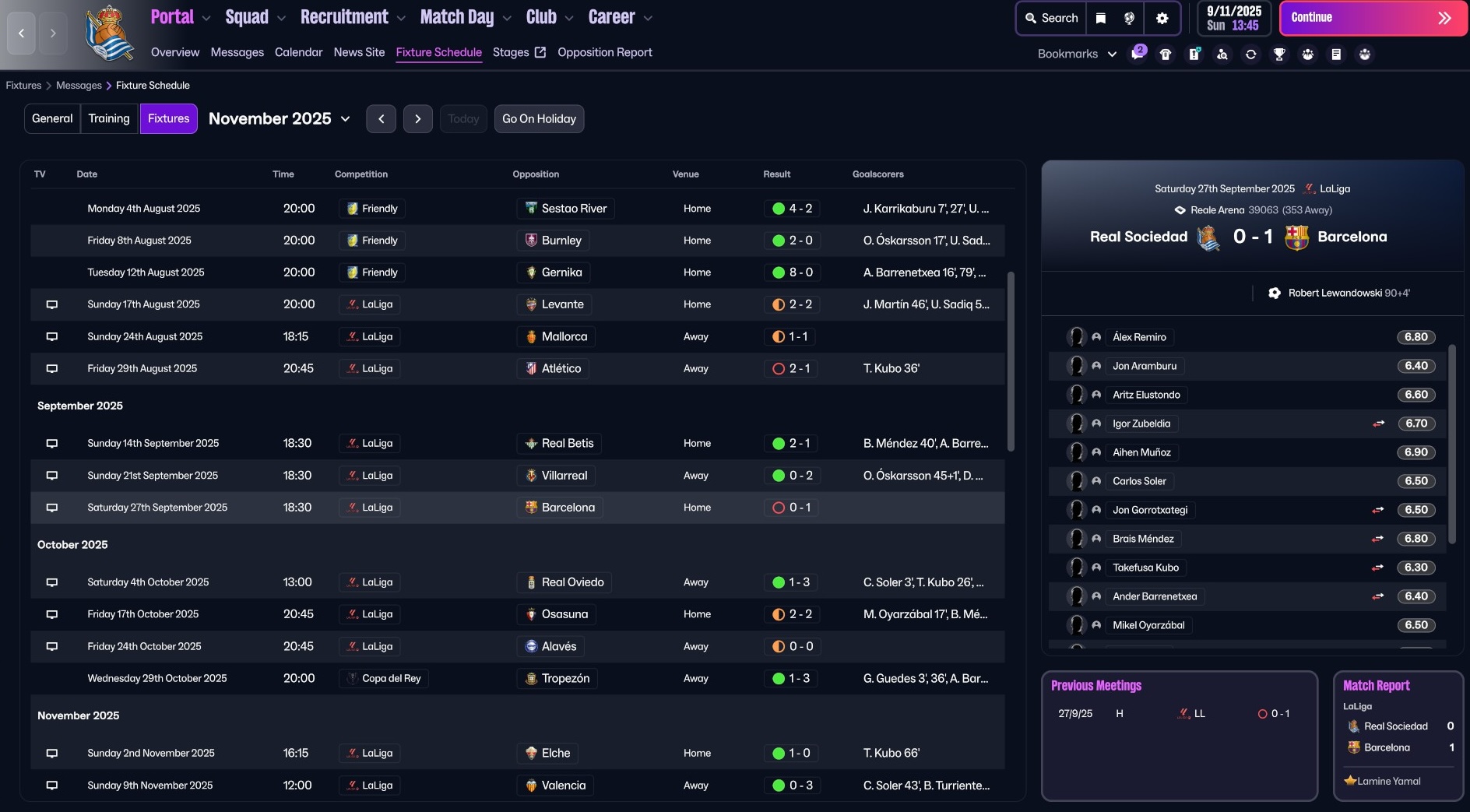Switch to the Training calendar view
Screen dimensions: 1470x812
pos(109,118)
